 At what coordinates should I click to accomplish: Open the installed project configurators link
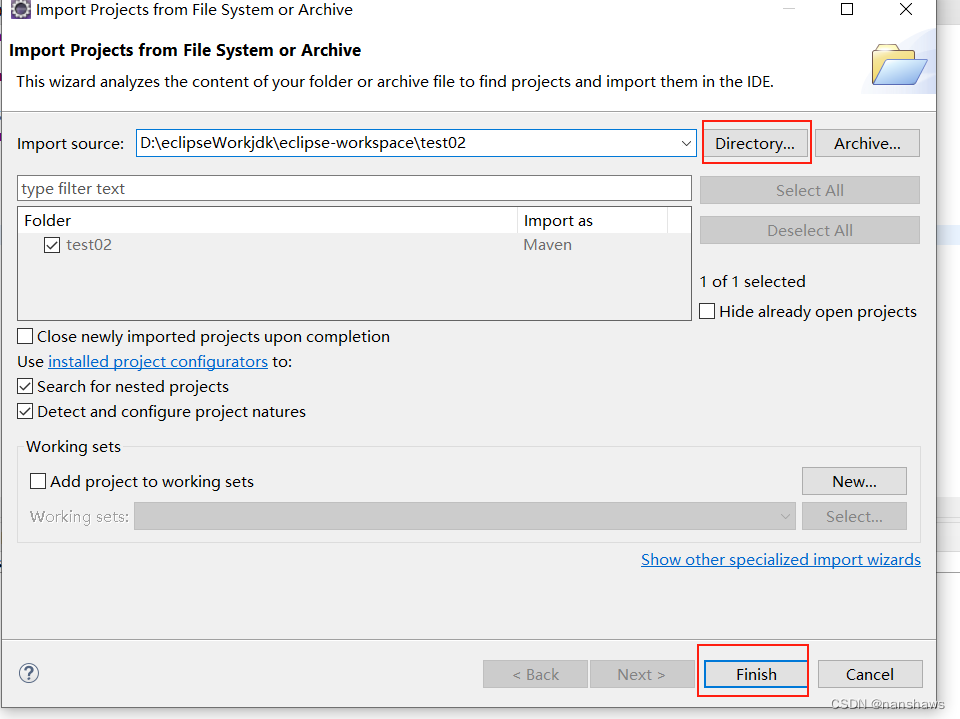(x=157, y=361)
